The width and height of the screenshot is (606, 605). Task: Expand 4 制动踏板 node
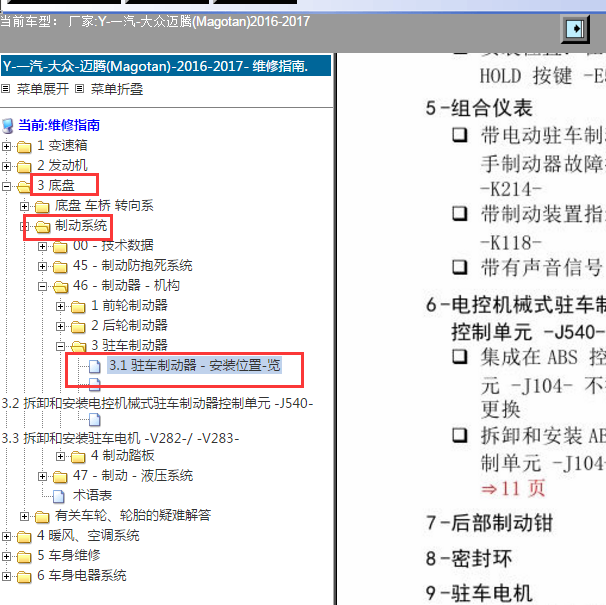coord(60,457)
